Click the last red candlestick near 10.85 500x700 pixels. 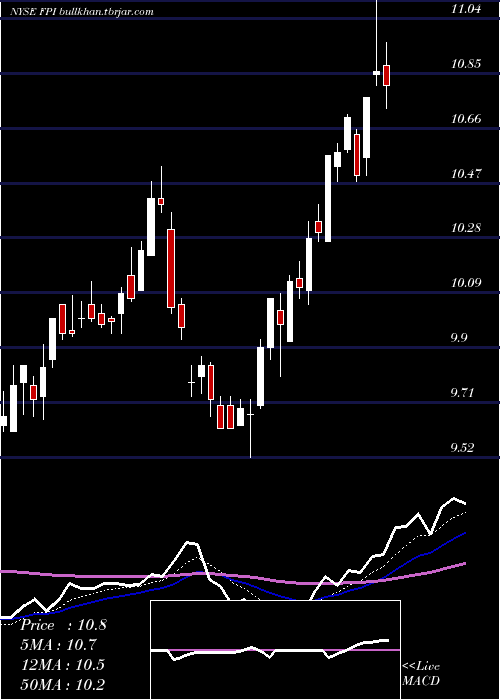point(387,75)
